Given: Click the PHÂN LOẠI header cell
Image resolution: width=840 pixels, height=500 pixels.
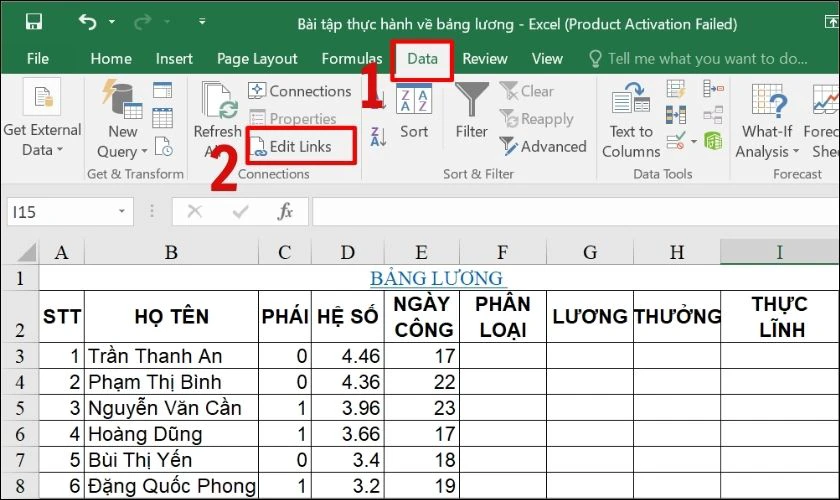Looking at the screenshot, I should point(502,317).
